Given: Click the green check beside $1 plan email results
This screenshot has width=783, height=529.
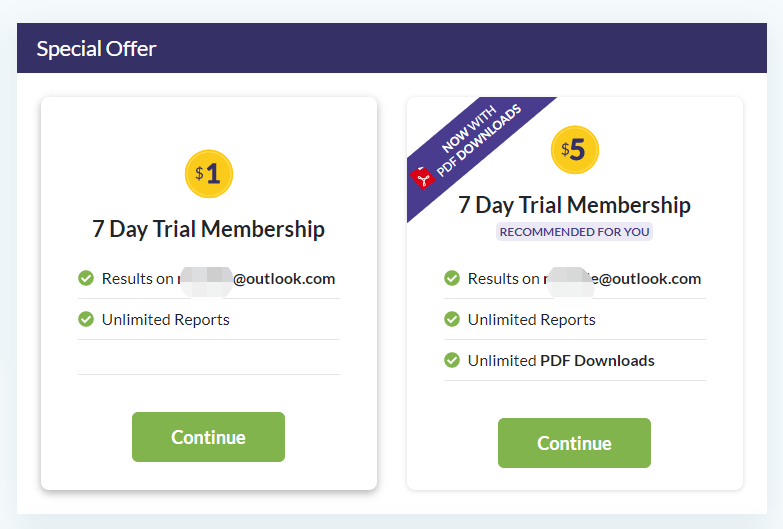Looking at the screenshot, I should pyautogui.click(x=86, y=278).
